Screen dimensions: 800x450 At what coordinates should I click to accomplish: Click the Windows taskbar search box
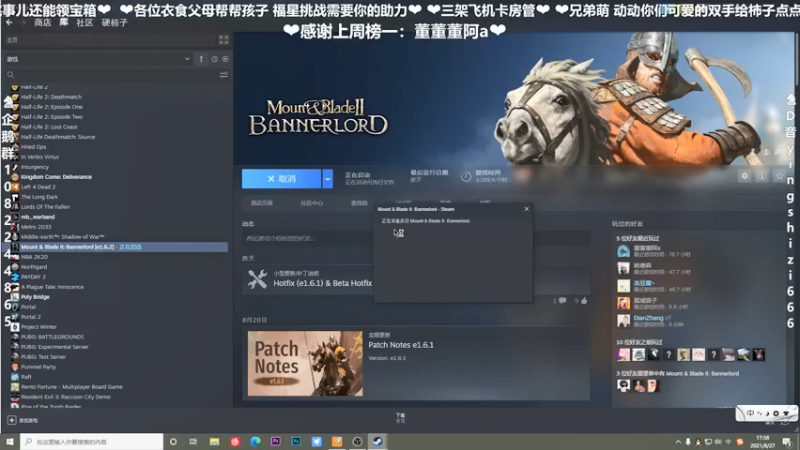(x=92, y=442)
